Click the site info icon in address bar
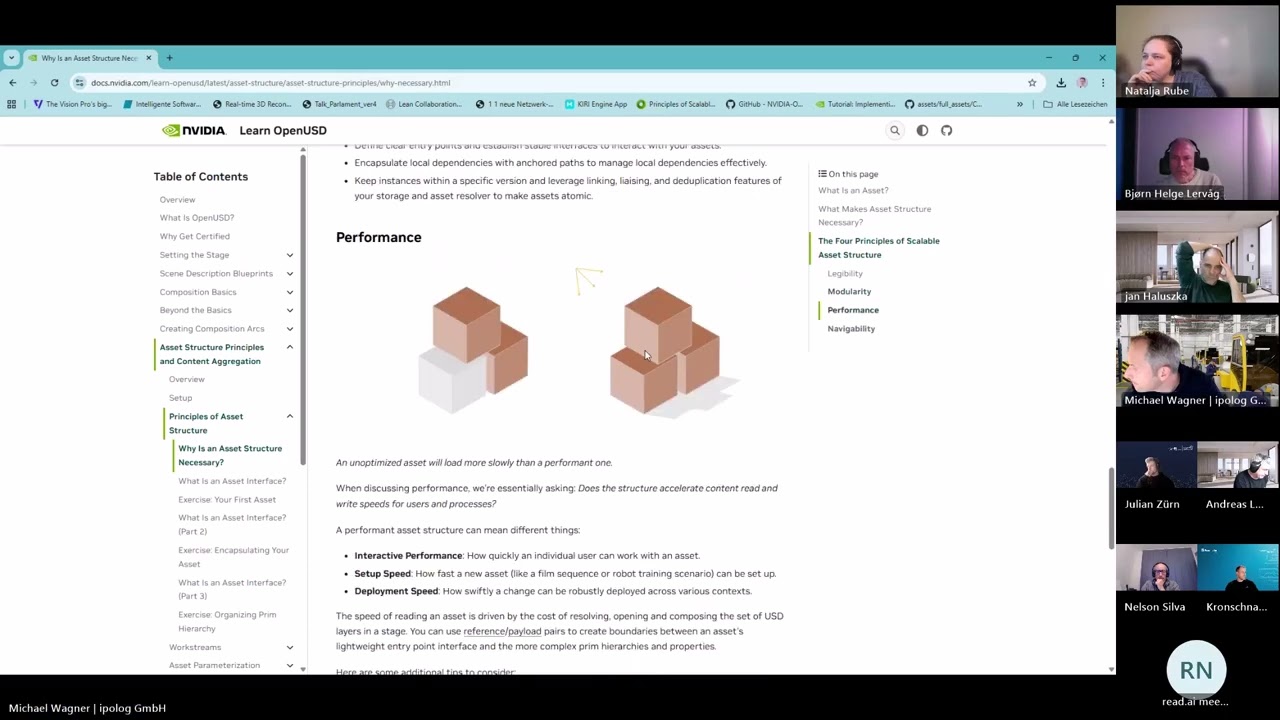Viewport: 1280px width, 720px height. click(x=80, y=83)
